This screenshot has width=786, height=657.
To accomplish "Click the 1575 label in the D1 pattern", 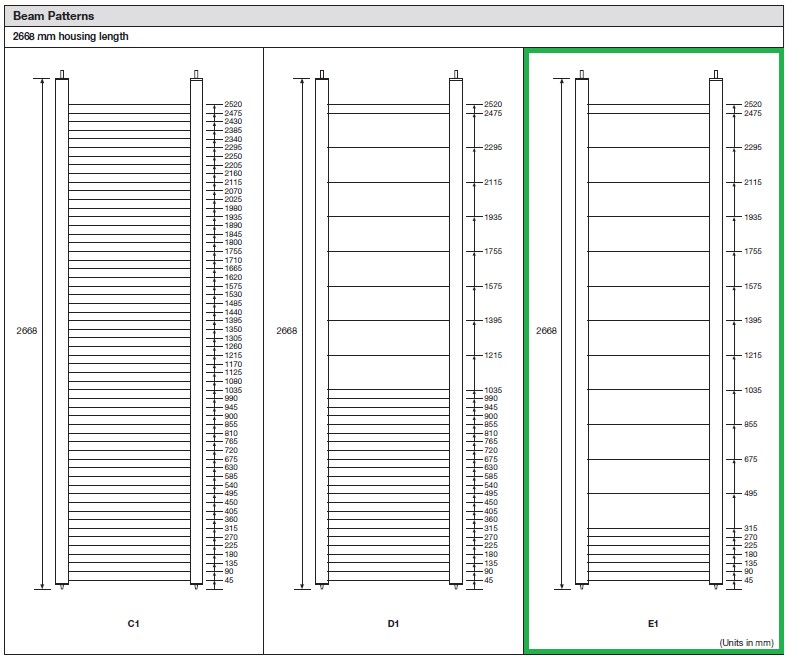I will click(x=493, y=287).
